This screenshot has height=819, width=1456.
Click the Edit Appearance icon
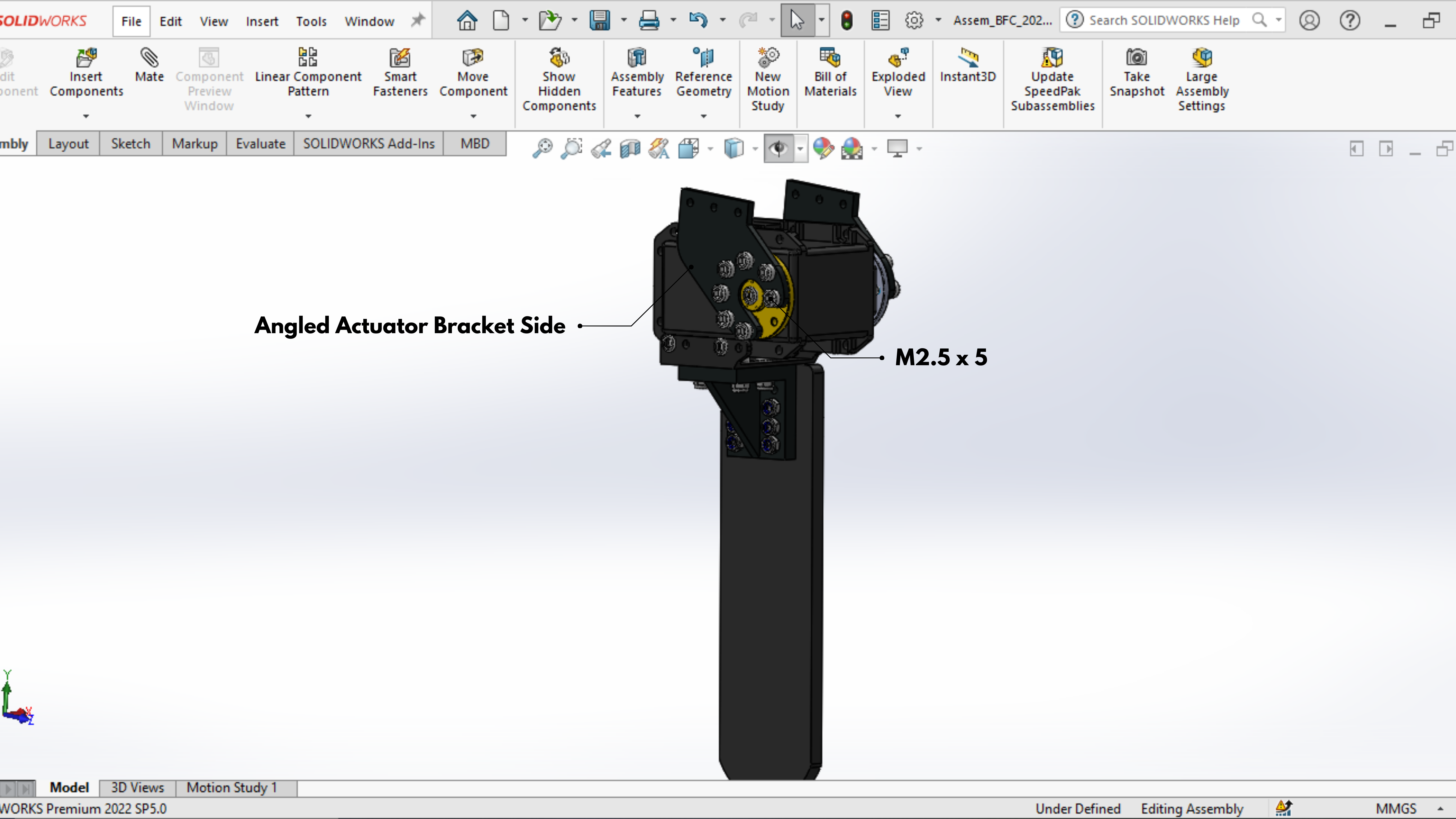[x=824, y=149]
